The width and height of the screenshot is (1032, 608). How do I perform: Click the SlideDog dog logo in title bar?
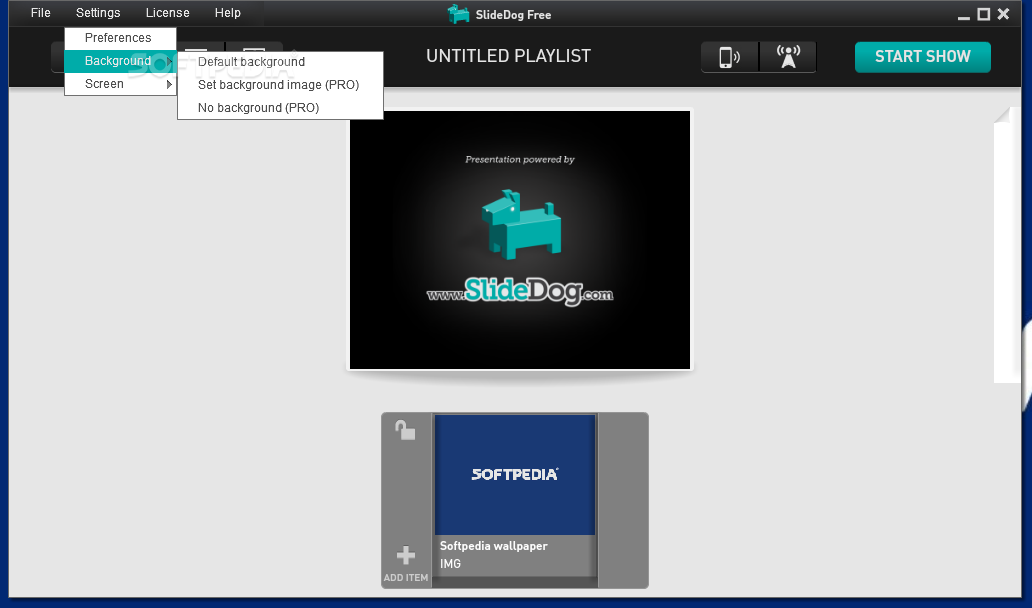pos(459,14)
